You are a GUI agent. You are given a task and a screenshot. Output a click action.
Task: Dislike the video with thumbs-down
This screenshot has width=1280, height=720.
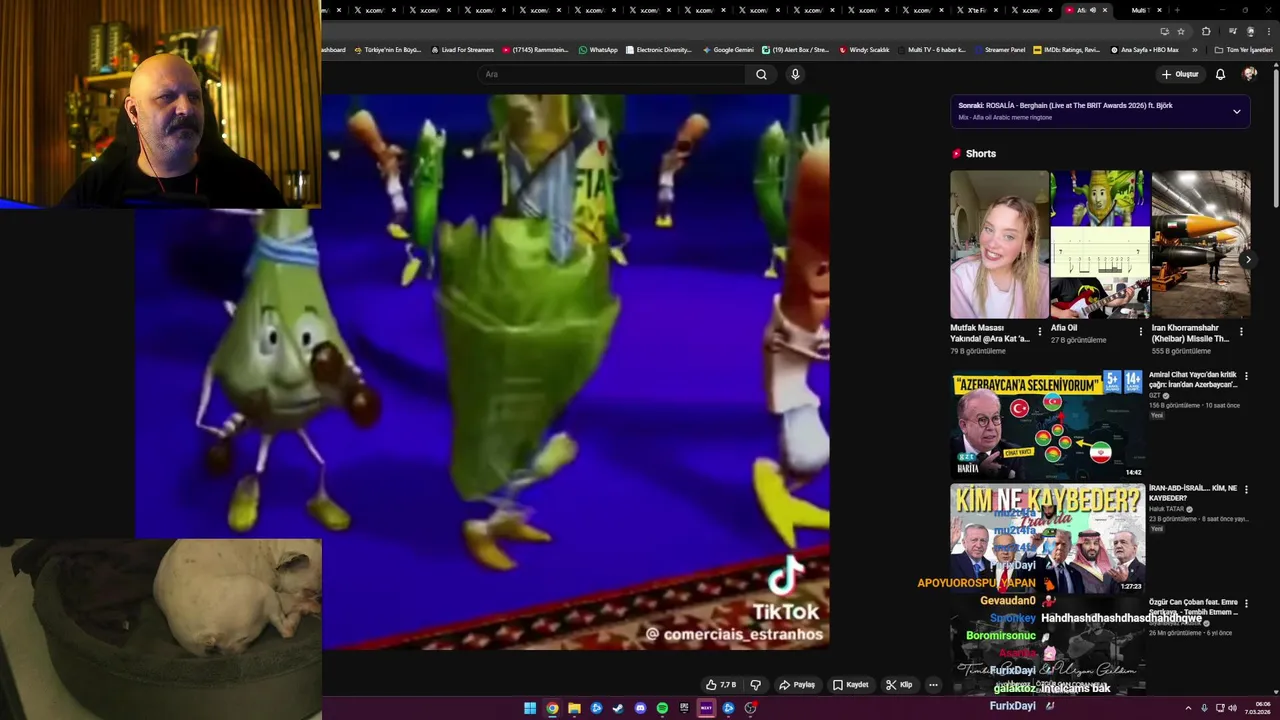pyautogui.click(x=756, y=685)
